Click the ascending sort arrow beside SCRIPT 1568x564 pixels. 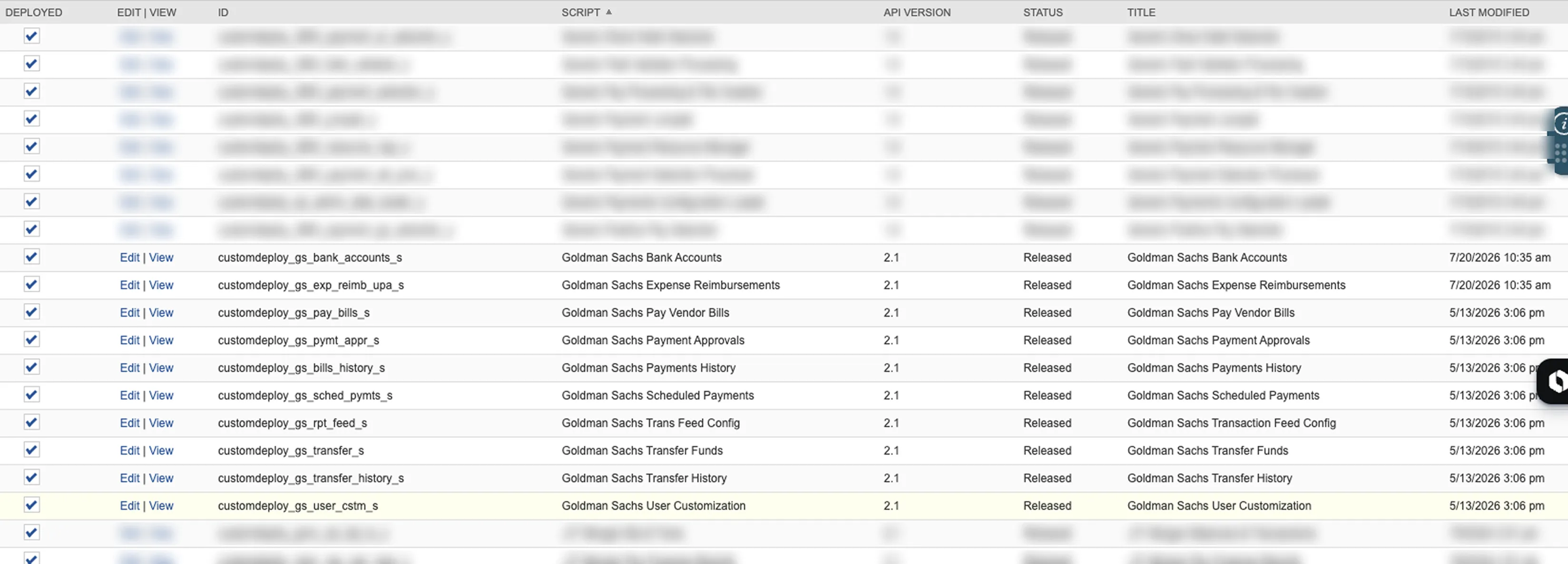[609, 11]
